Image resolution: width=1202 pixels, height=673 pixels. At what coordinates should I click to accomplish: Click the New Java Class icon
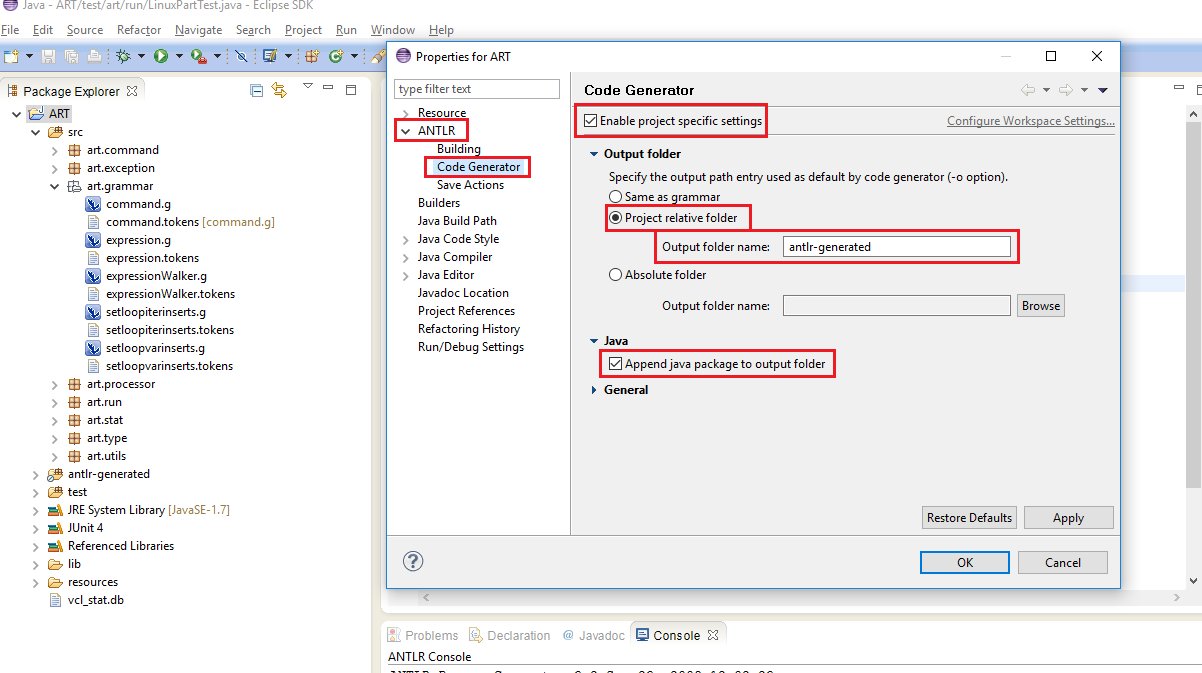[x=336, y=56]
